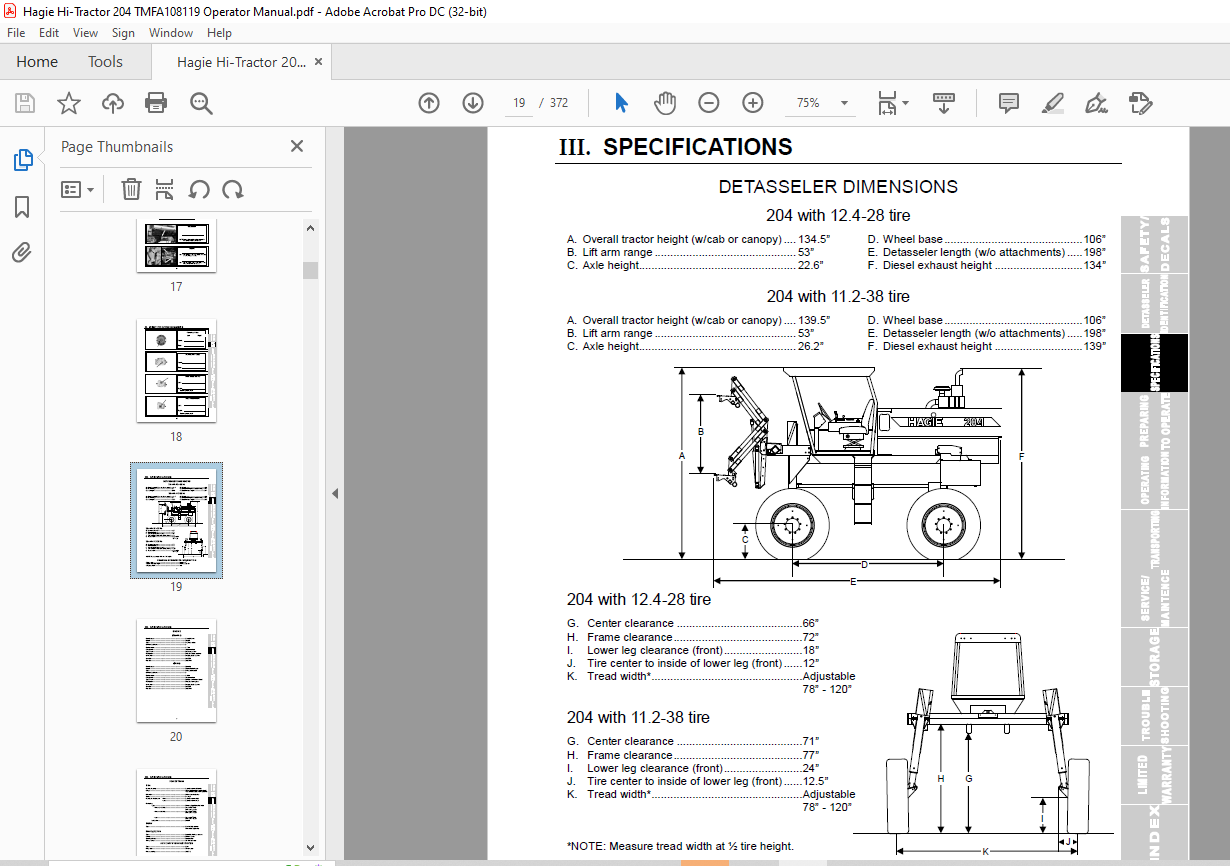Click the thumbnails scrollbar handle
The width and height of the screenshot is (1230, 866).
click(x=310, y=270)
